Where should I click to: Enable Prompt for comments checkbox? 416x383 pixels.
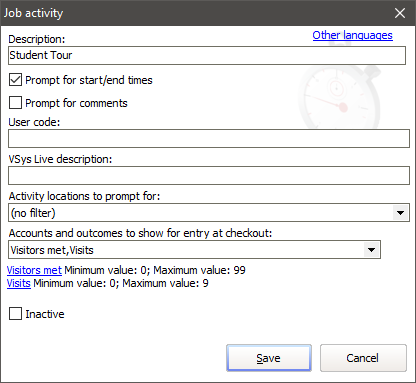pyautogui.click(x=15, y=103)
